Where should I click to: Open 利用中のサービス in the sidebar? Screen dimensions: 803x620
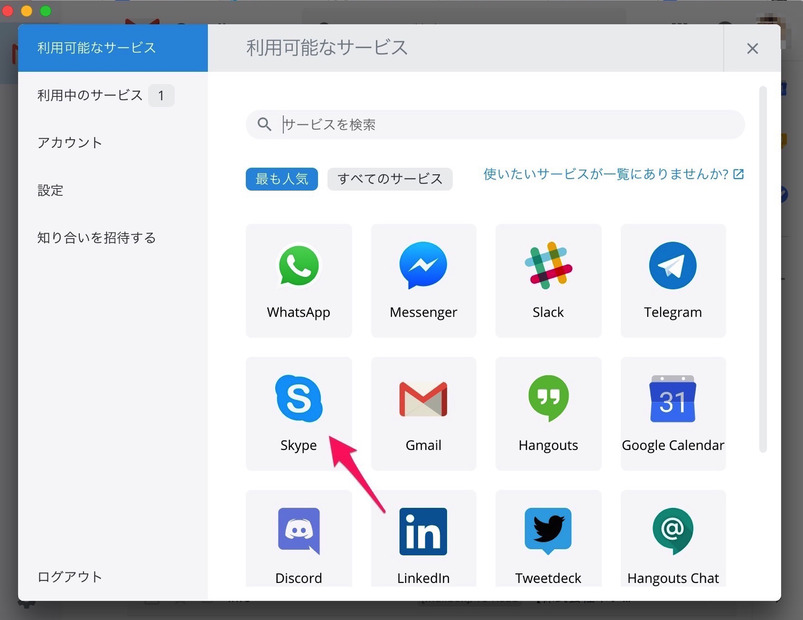click(x=113, y=95)
